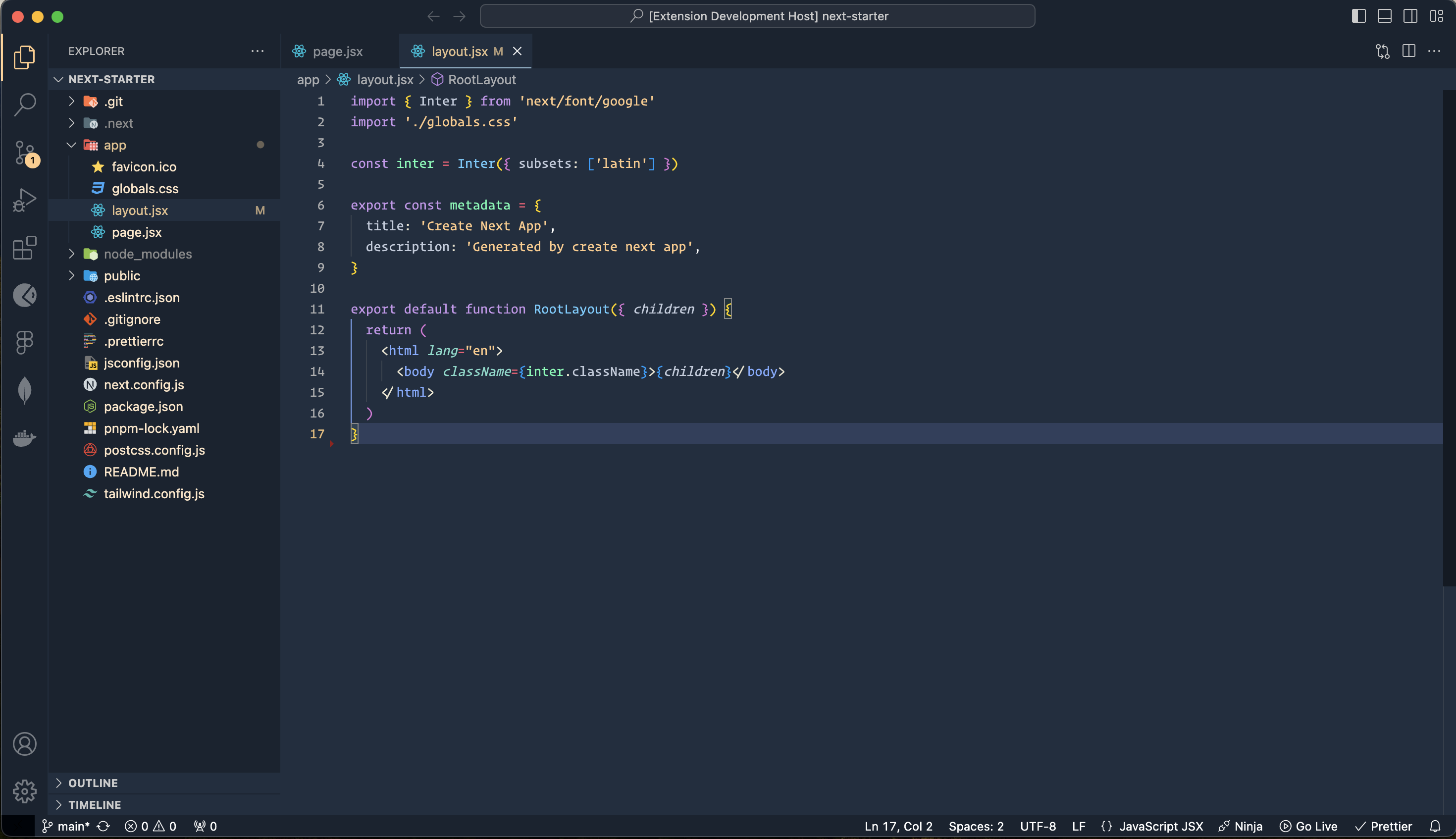Click the command center search field

(x=757, y=16)
